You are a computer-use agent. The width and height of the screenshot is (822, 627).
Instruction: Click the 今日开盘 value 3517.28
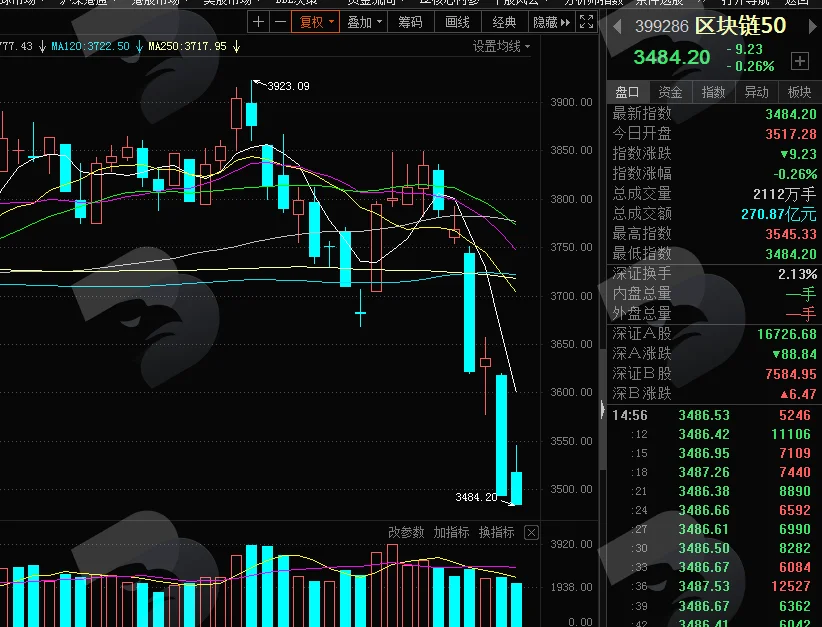791,134
